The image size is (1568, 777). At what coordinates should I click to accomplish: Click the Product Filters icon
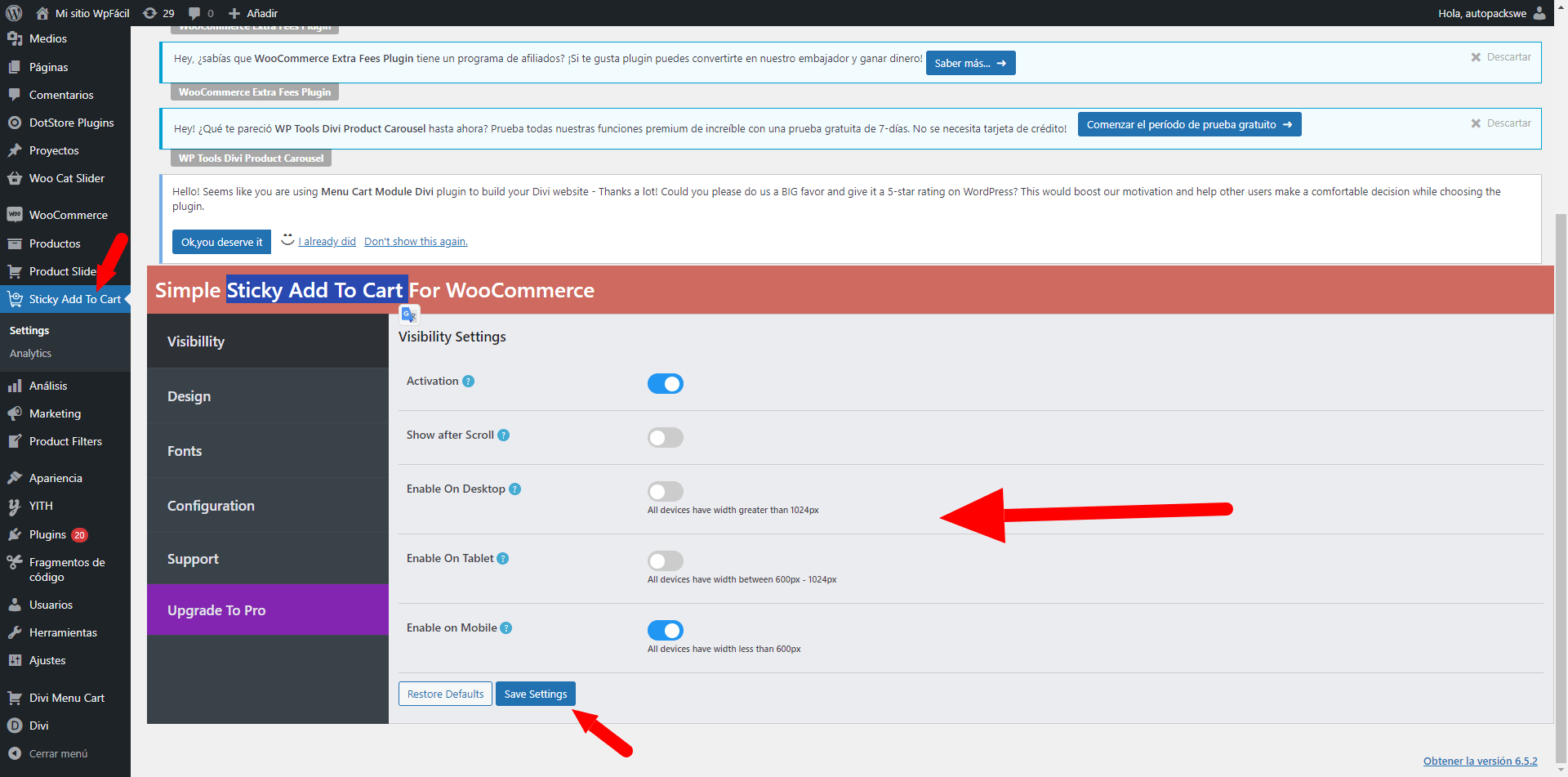click(x=15, y=441)
